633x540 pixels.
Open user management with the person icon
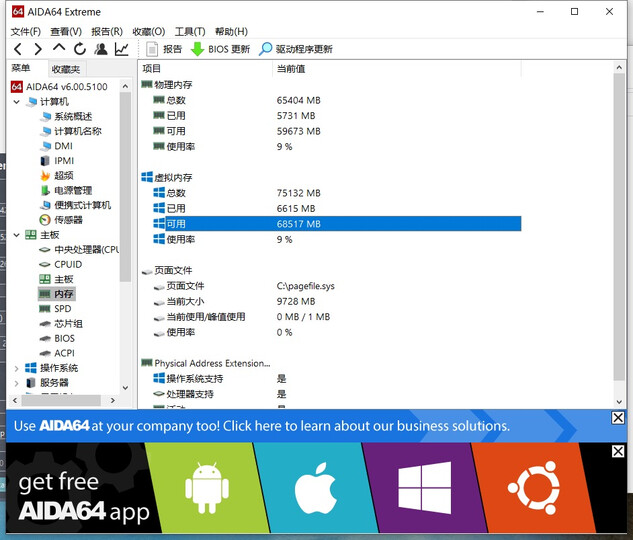tap(101, 49)
